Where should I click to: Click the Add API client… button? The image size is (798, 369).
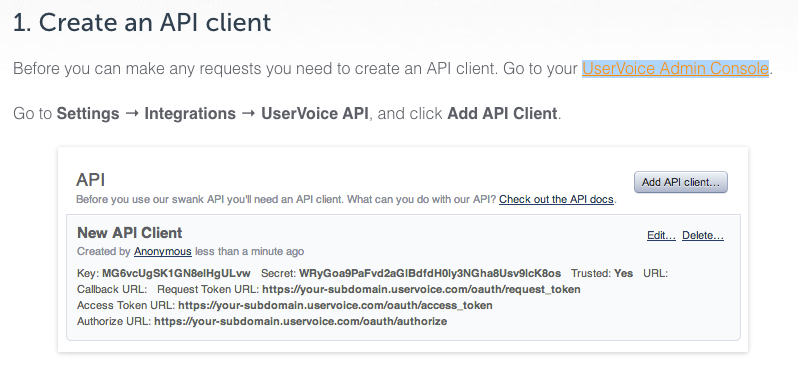coord(680,182)
